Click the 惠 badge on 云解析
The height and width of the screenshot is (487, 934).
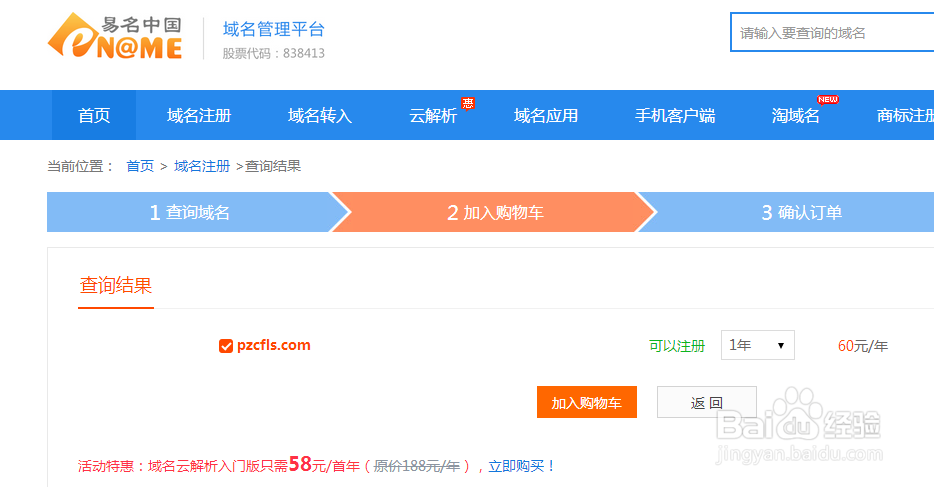[x=468, y=103]
